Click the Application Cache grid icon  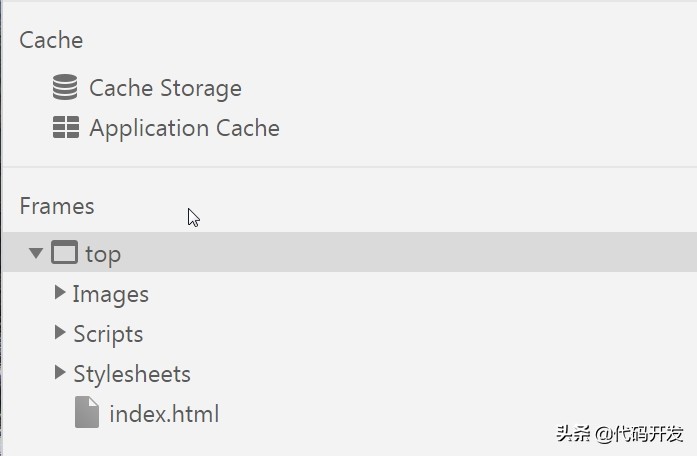point(65,128)
